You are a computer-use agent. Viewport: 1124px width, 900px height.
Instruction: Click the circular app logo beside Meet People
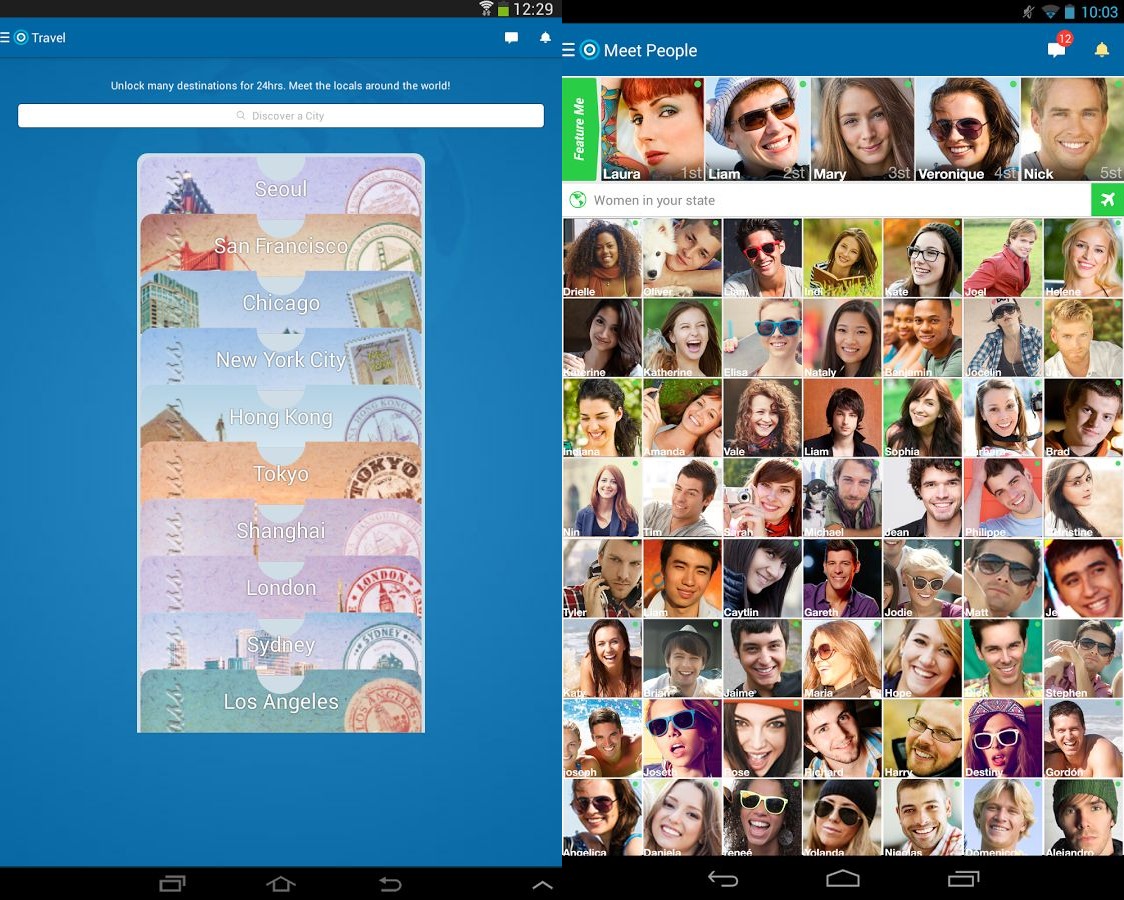[x=591, y=49]
